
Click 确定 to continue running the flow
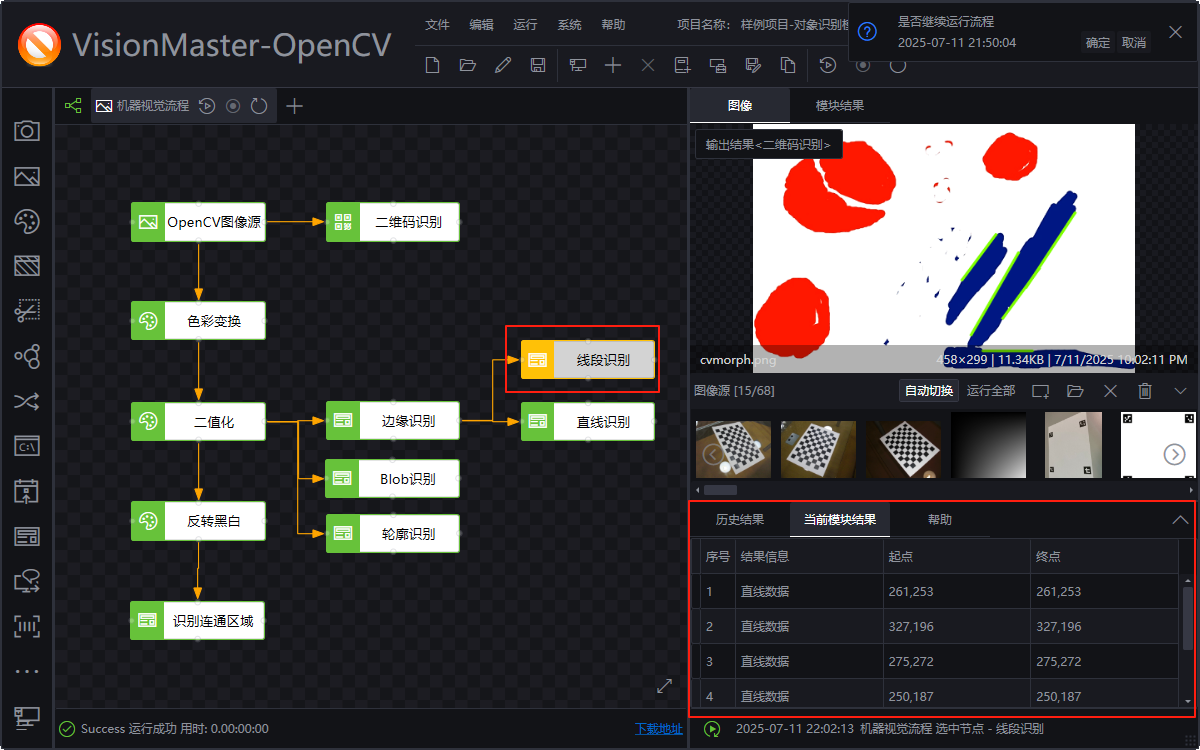point(1096,43)
